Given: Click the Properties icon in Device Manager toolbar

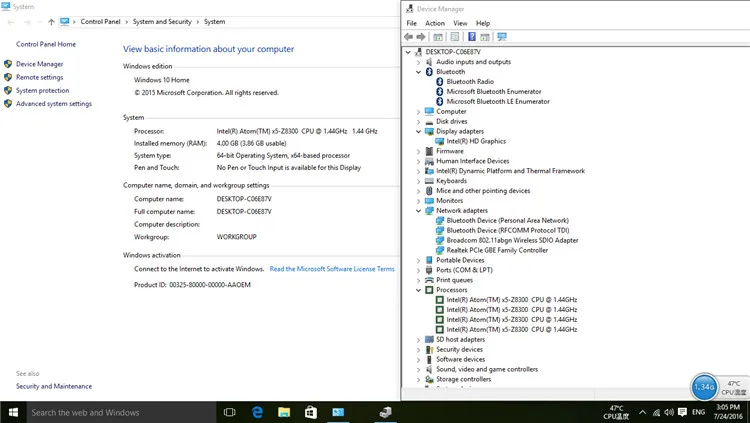Looking at the screenshot, I should (x=454, y=37).
